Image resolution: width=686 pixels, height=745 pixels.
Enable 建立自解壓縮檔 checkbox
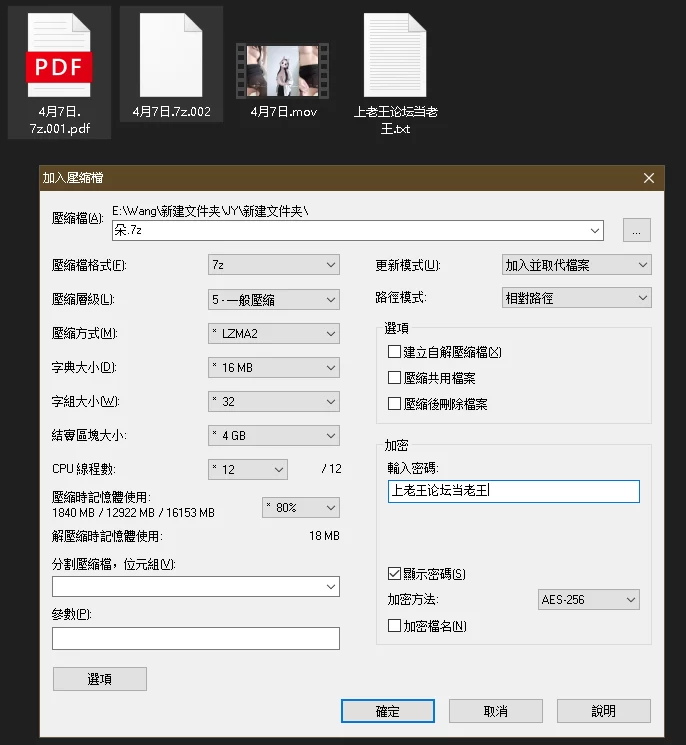394,352
